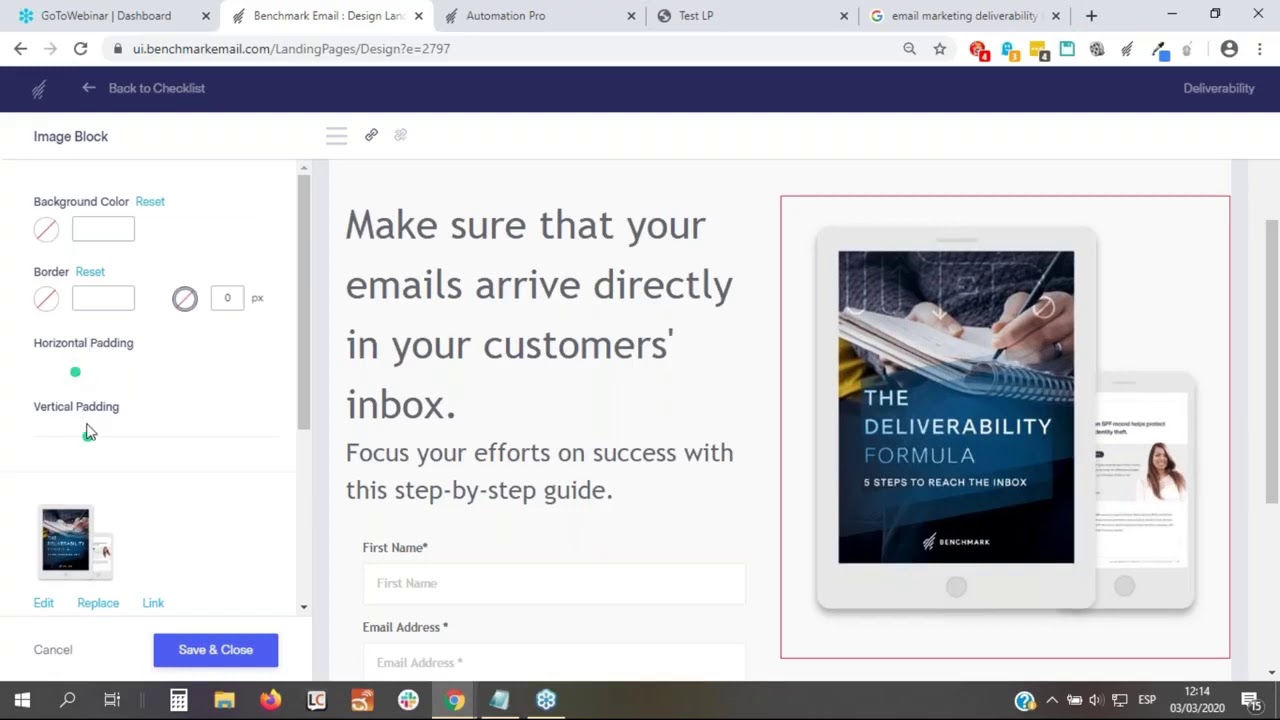
Task: Open the Chrome profile avatar icon
Action: pos(1229,48)
